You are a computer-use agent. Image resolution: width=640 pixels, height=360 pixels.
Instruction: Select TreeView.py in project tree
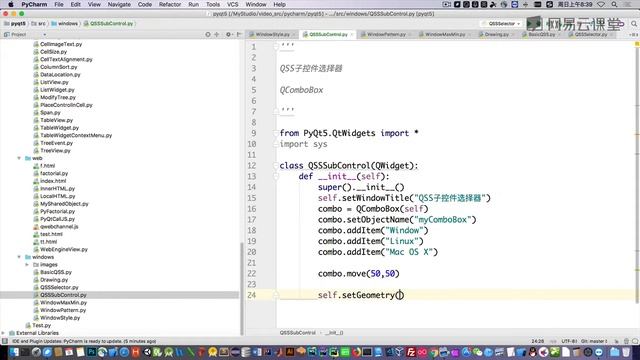(x=55, y=151)
